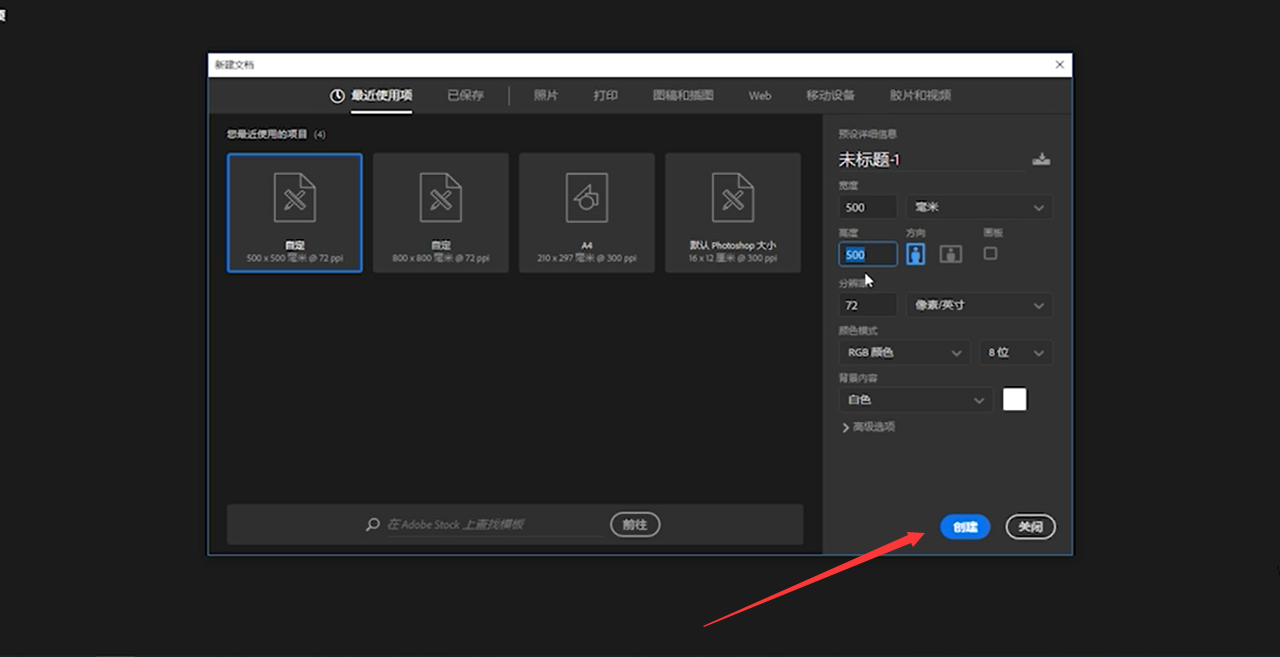Select landscape orientation icon
The height and width of the screenshot is (657, 1280).
pyautogui.click(x=951, y=254)
